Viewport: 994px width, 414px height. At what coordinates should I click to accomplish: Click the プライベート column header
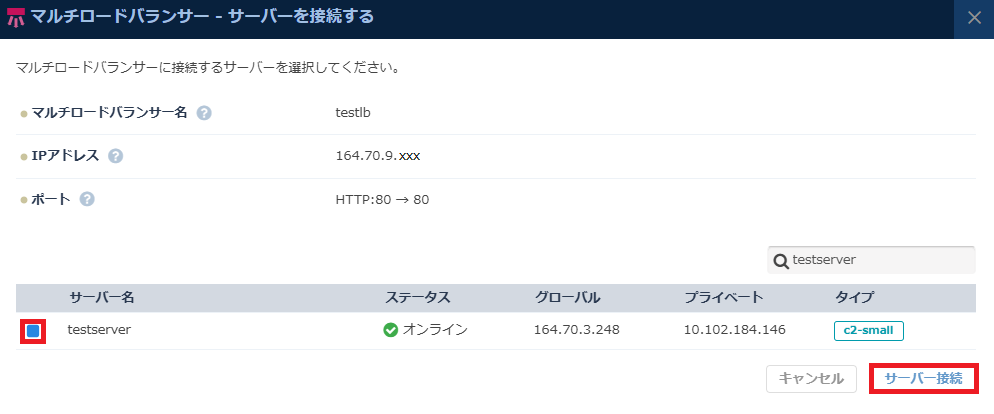point(724,298)
